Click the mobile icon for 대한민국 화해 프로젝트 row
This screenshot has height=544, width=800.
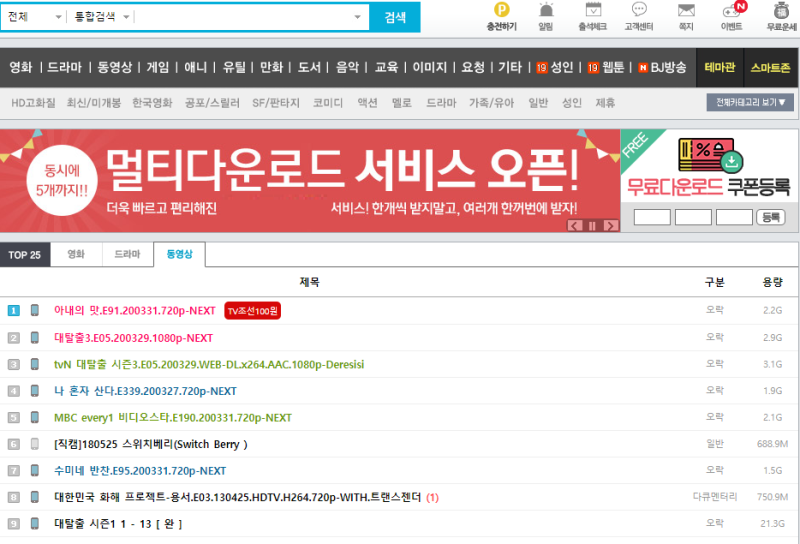(35, 497)
